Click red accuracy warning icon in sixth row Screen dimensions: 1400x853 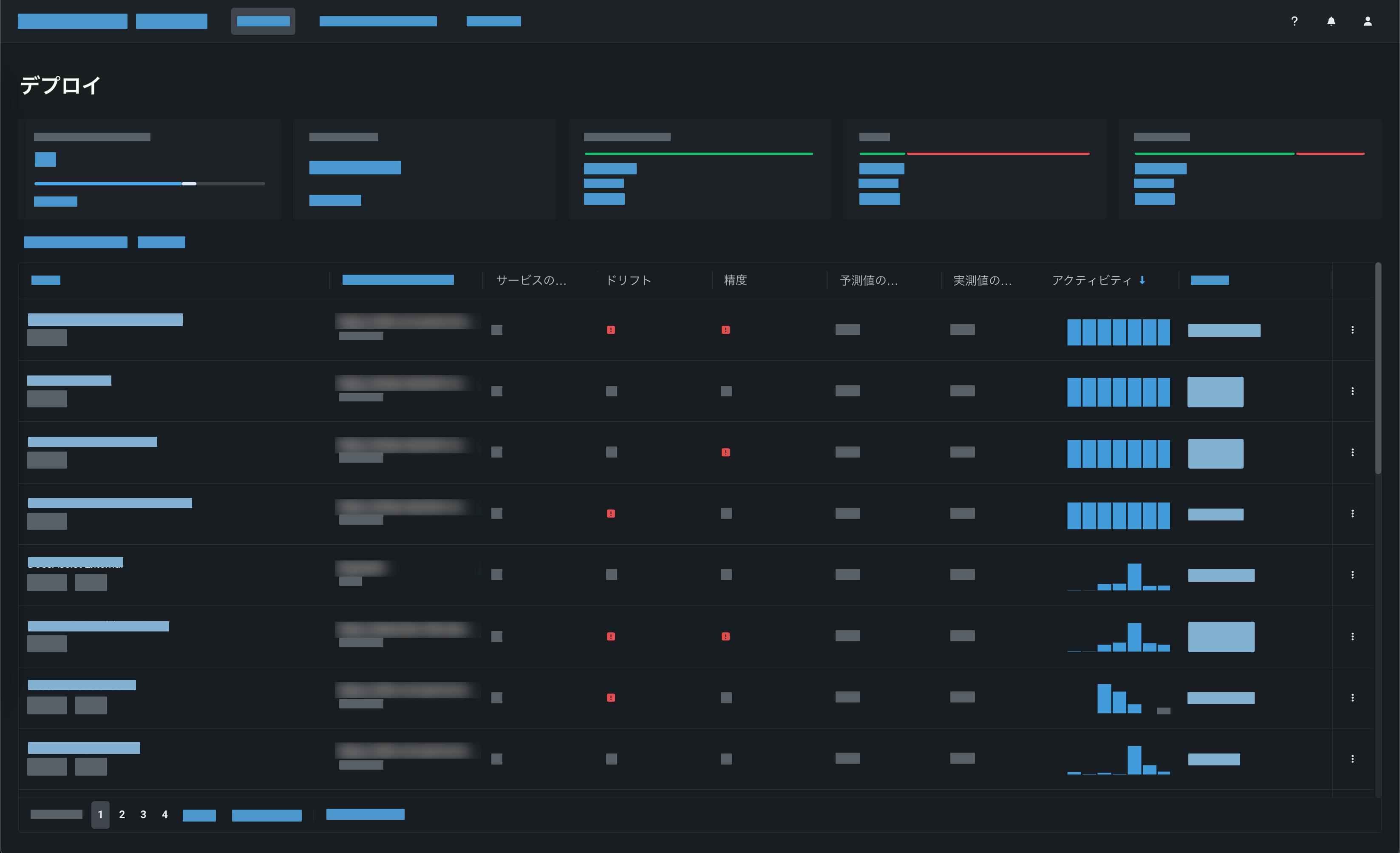click(726, 637)
